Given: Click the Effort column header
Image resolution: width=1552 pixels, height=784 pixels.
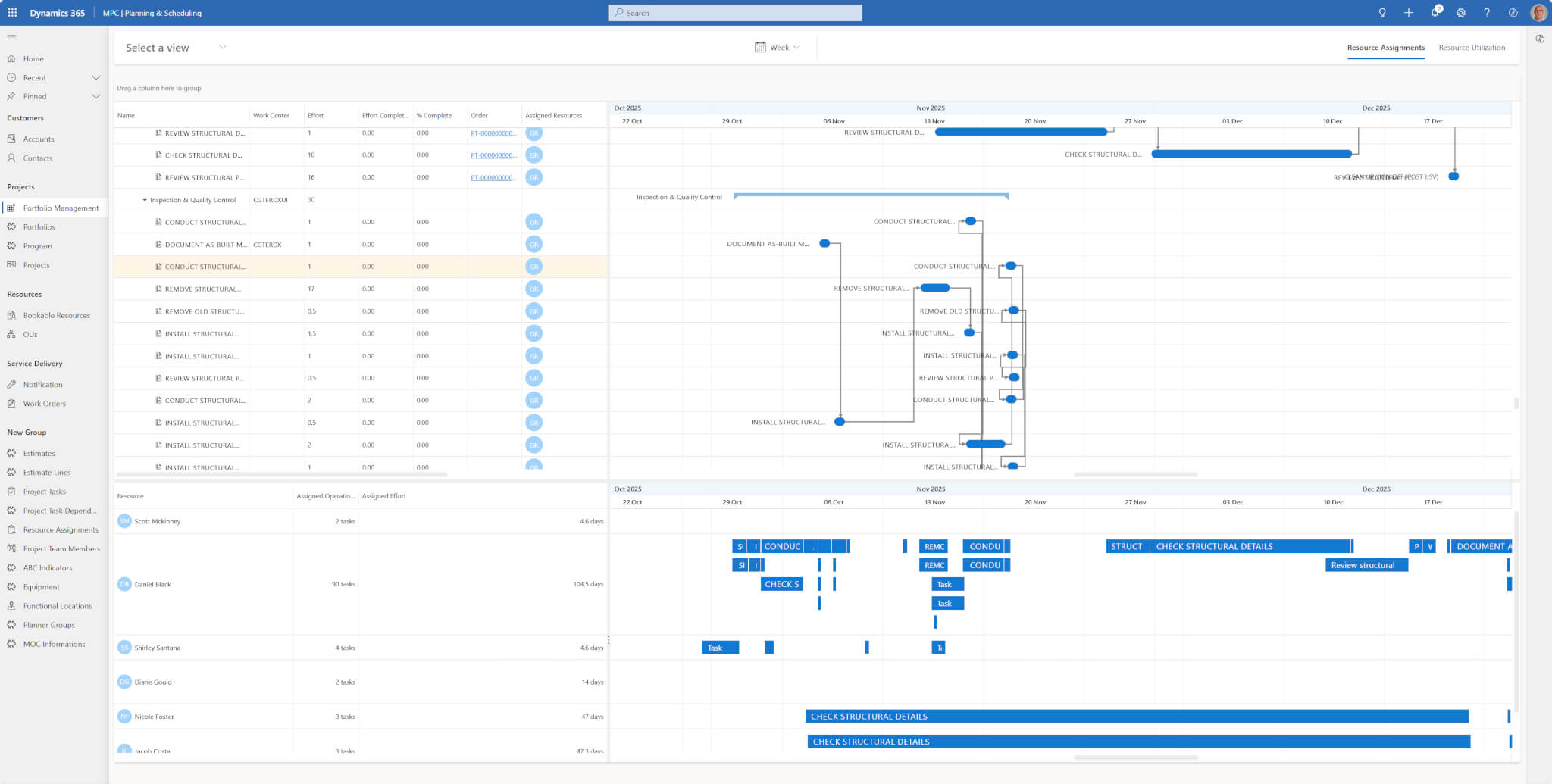Looking at the screenshot, I should tap(315, 116).
